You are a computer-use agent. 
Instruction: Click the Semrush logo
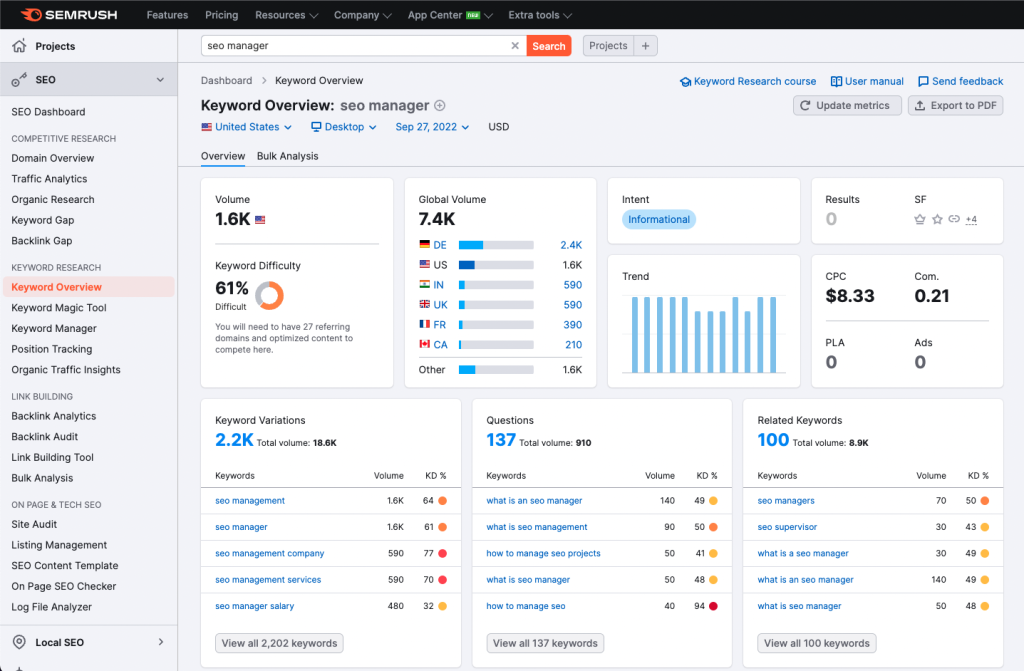click(x=69, y=14)
